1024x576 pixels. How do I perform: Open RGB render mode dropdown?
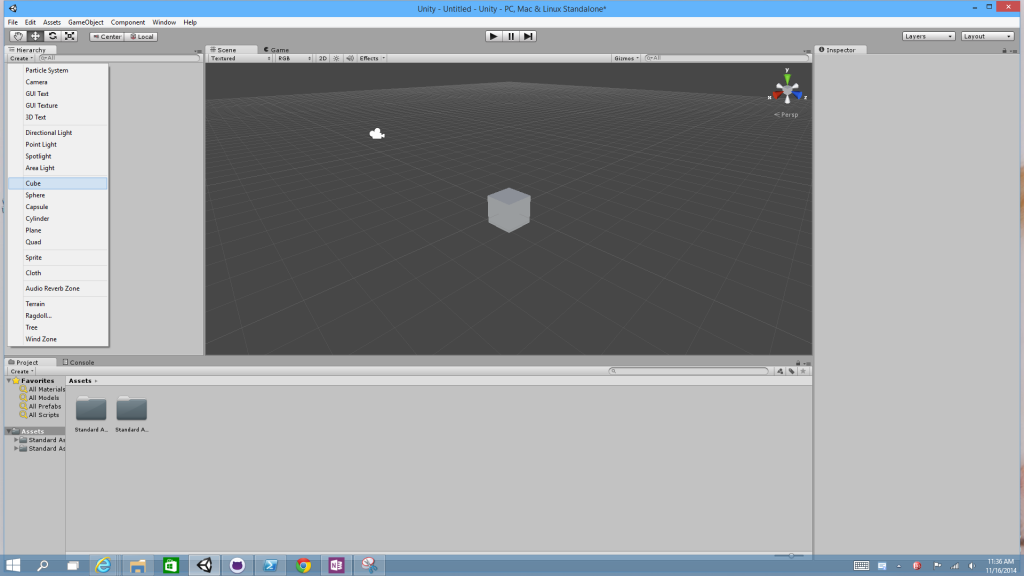click(x=294, y=58)
